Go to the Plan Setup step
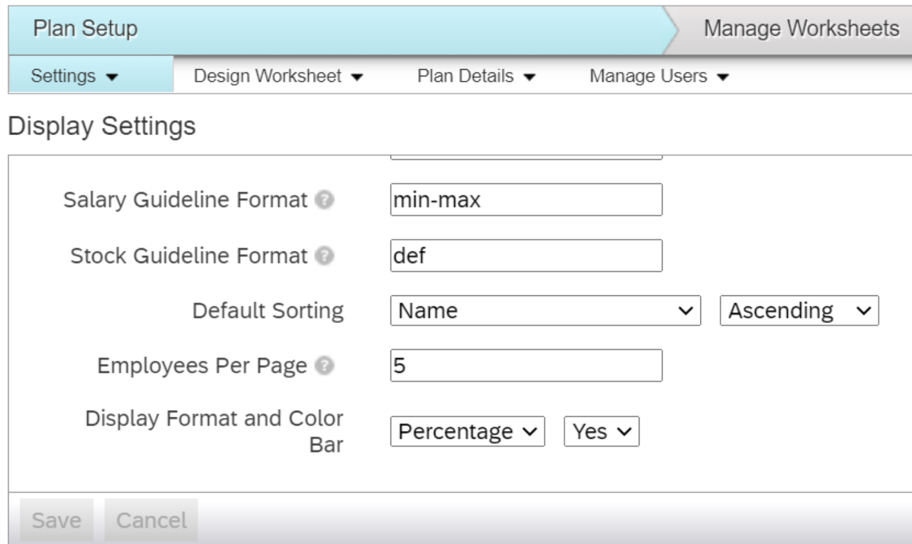This screenshot has height=544, width=912. (x=86, y=28)
